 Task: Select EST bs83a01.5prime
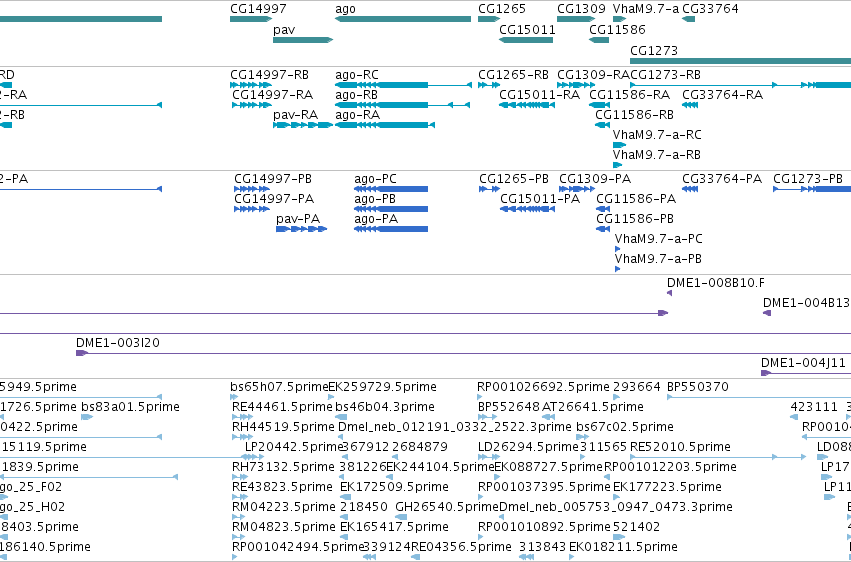coord(87,418)
